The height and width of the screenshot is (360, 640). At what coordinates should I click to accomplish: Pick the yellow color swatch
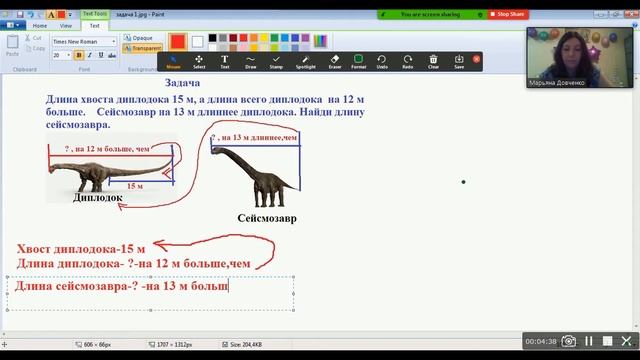tap(264, 38)
